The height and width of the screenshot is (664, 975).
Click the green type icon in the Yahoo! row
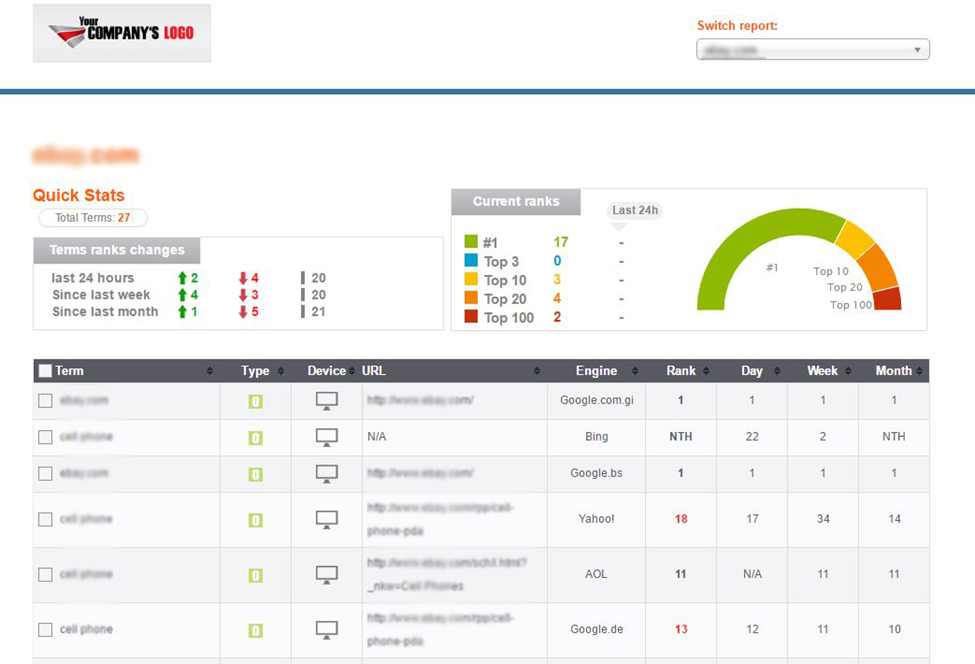click(x=256, y=520)
